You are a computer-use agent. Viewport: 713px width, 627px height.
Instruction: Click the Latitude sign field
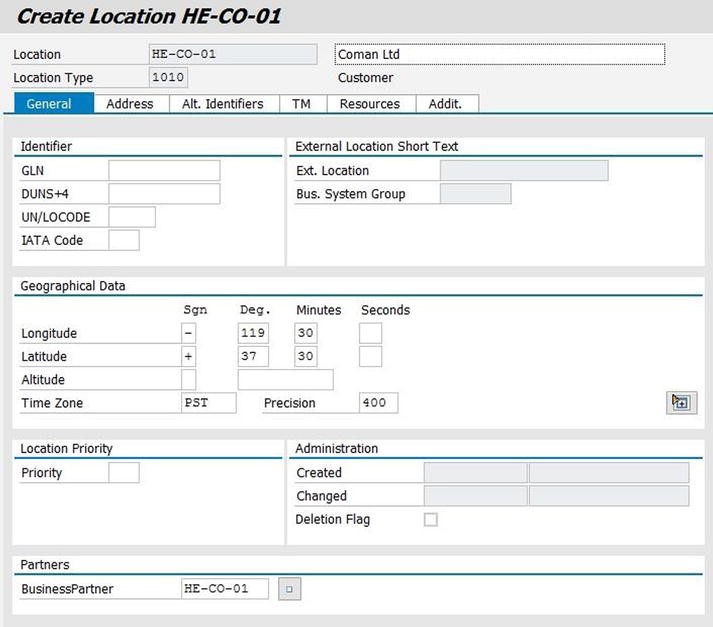point(188,356)
